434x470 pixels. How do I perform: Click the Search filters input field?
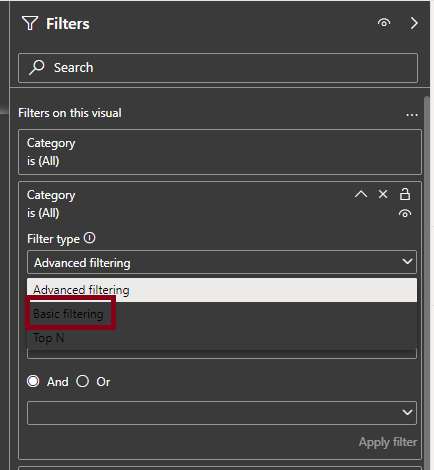coord(218,68)
